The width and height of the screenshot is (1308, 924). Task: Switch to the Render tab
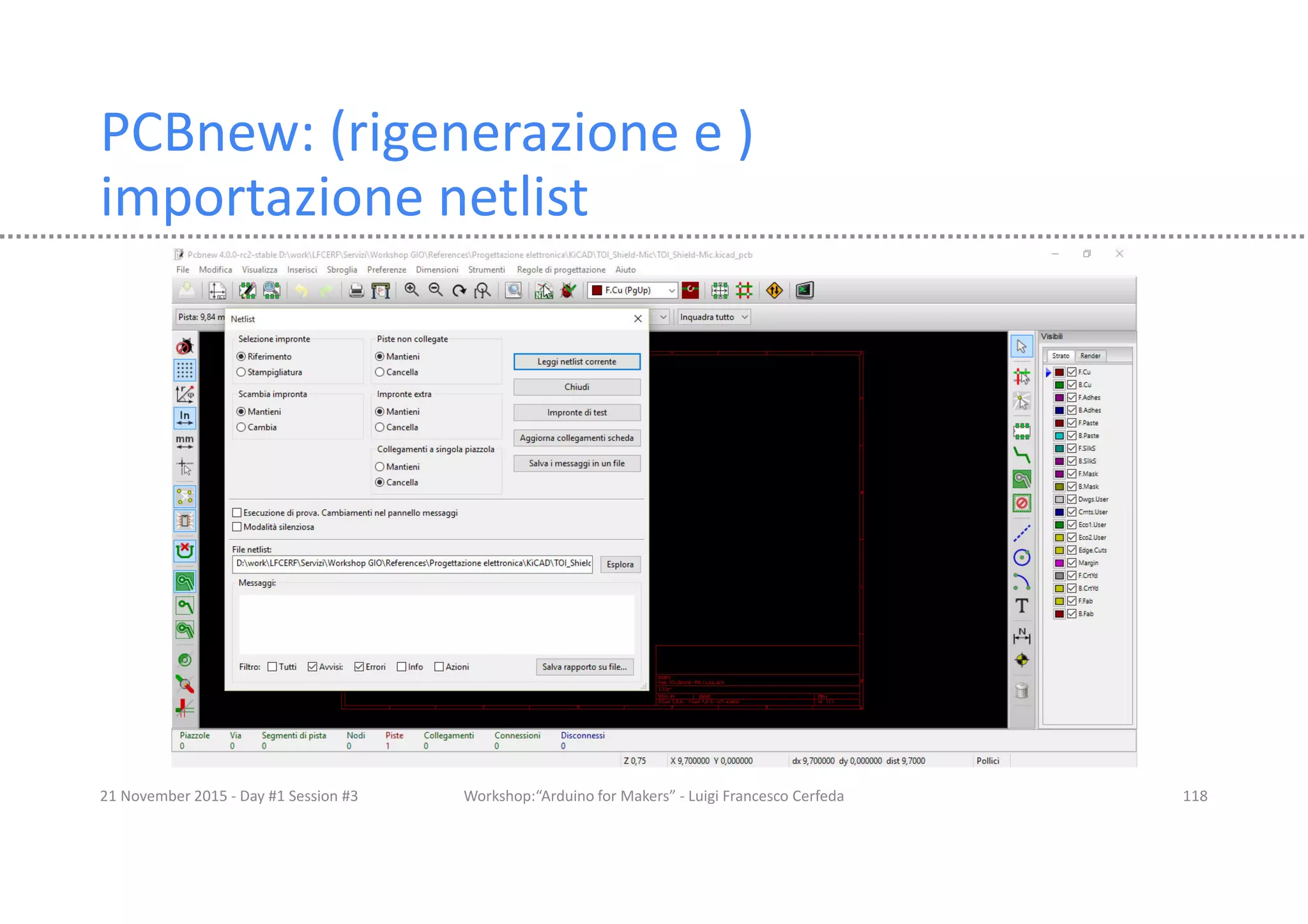[x=1090, y=356]
